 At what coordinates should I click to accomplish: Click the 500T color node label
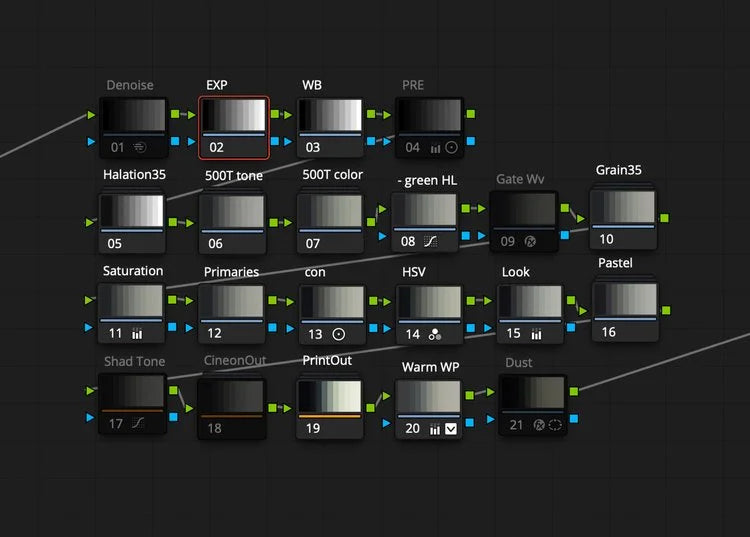point(332,175)
